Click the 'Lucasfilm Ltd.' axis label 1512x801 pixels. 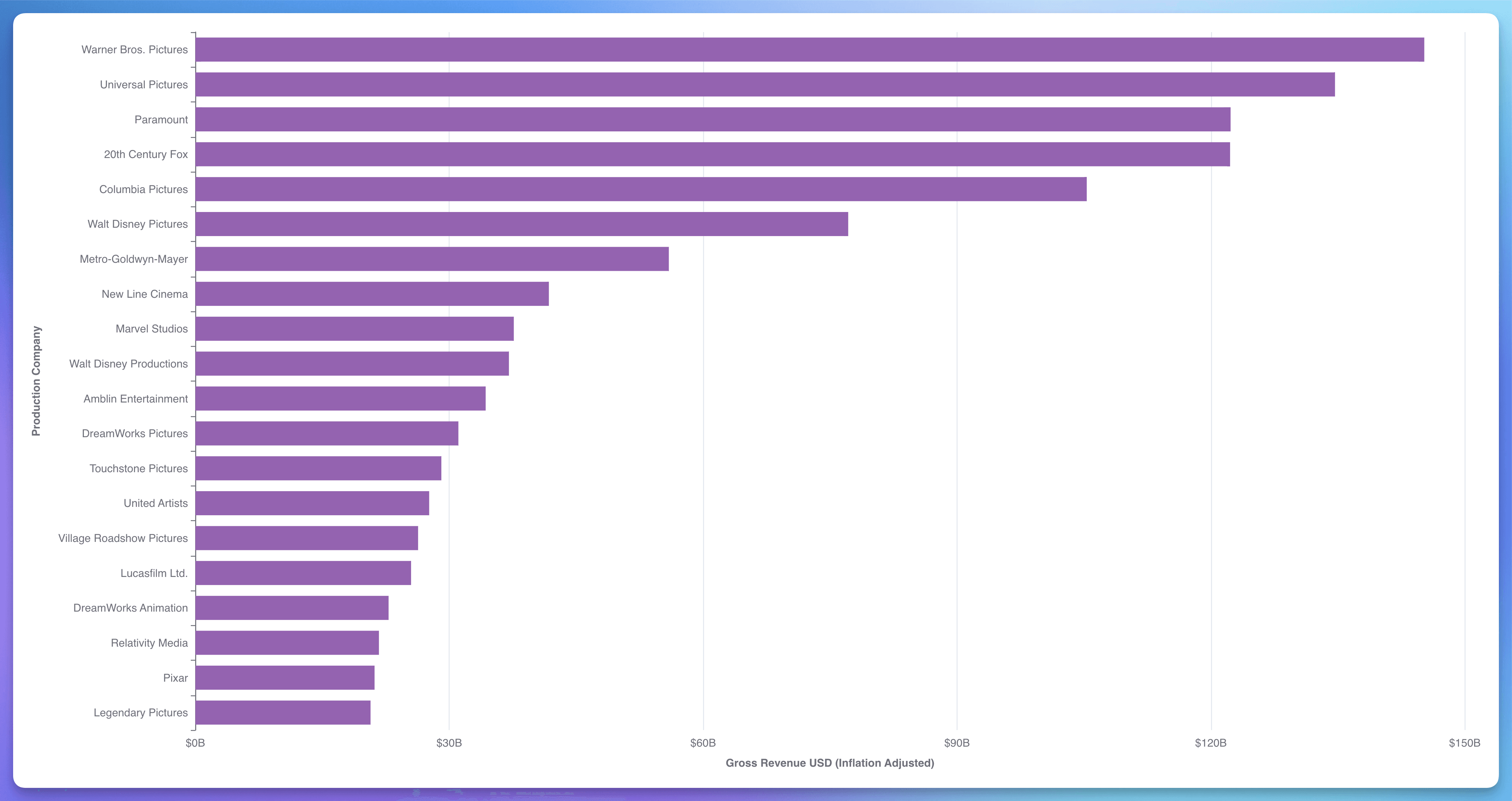pyautogui.click(x=154, y=573)
